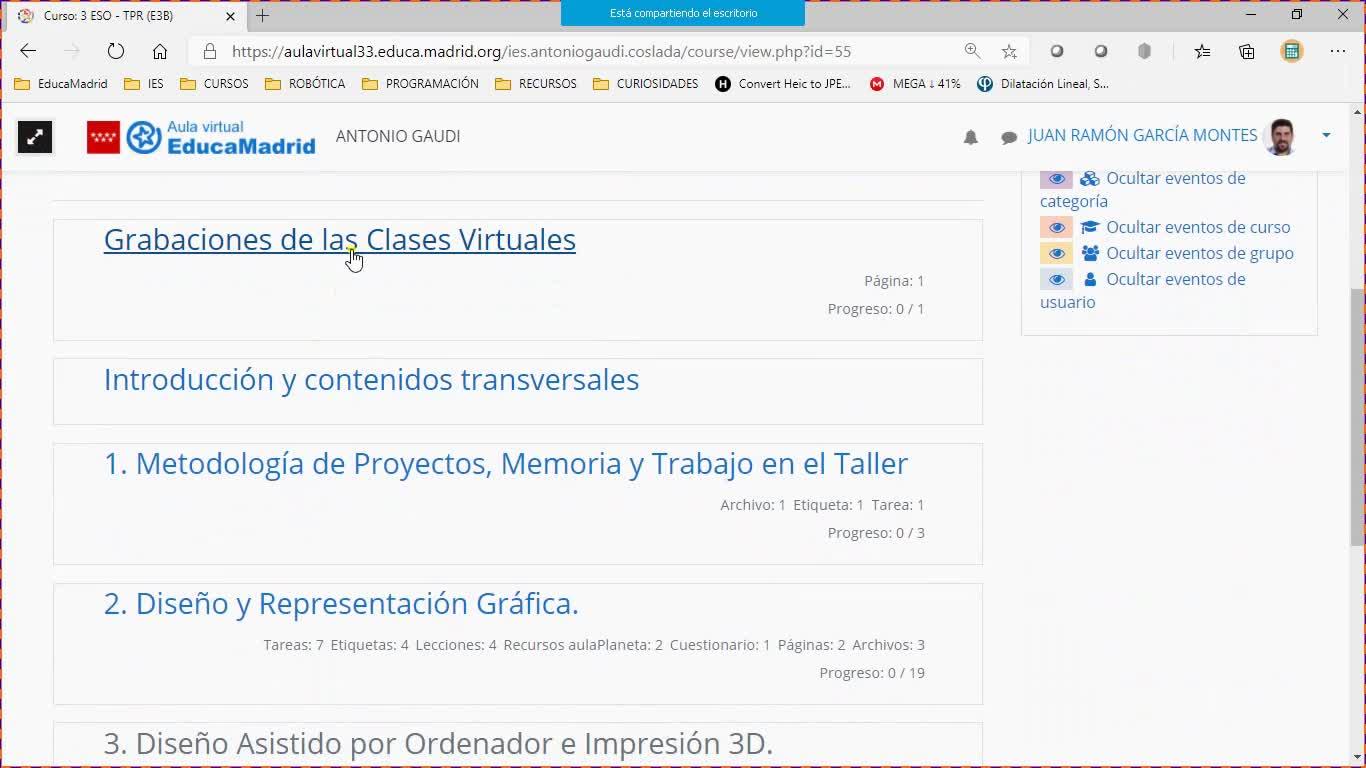Open the CURSOS bookmarks folder
Image resolution: width=1366 pixels, height=768 pixels.
pyautogui.click(x=214, y=84)
